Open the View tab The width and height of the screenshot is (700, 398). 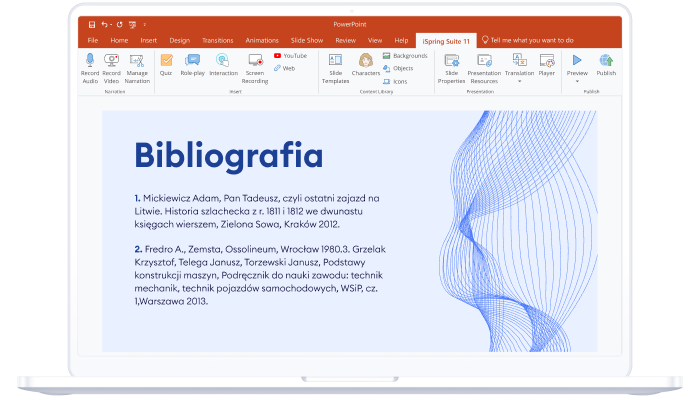(375, 40)
